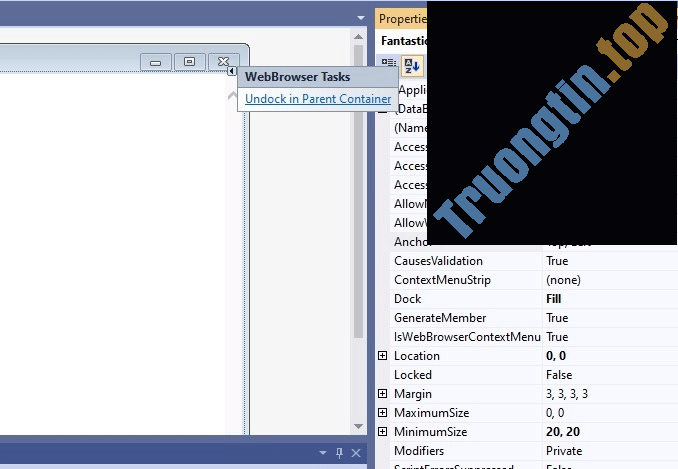
Task: Click the form's close button in the designer
Action: pyautogui.click(x=225, y=62)
